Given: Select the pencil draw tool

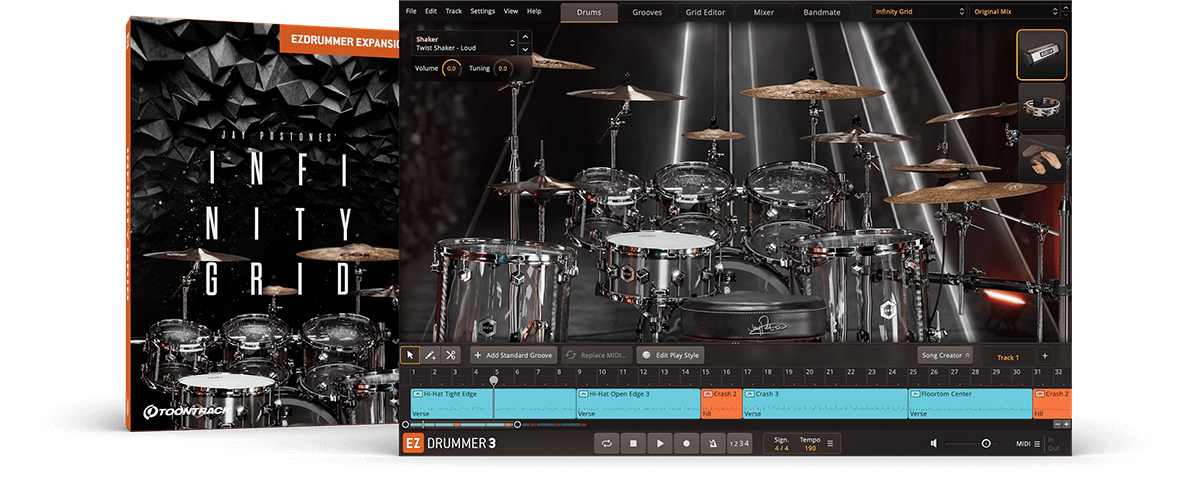Looking at the screenshot, I should pyautogui.click(x=430, y=355).
